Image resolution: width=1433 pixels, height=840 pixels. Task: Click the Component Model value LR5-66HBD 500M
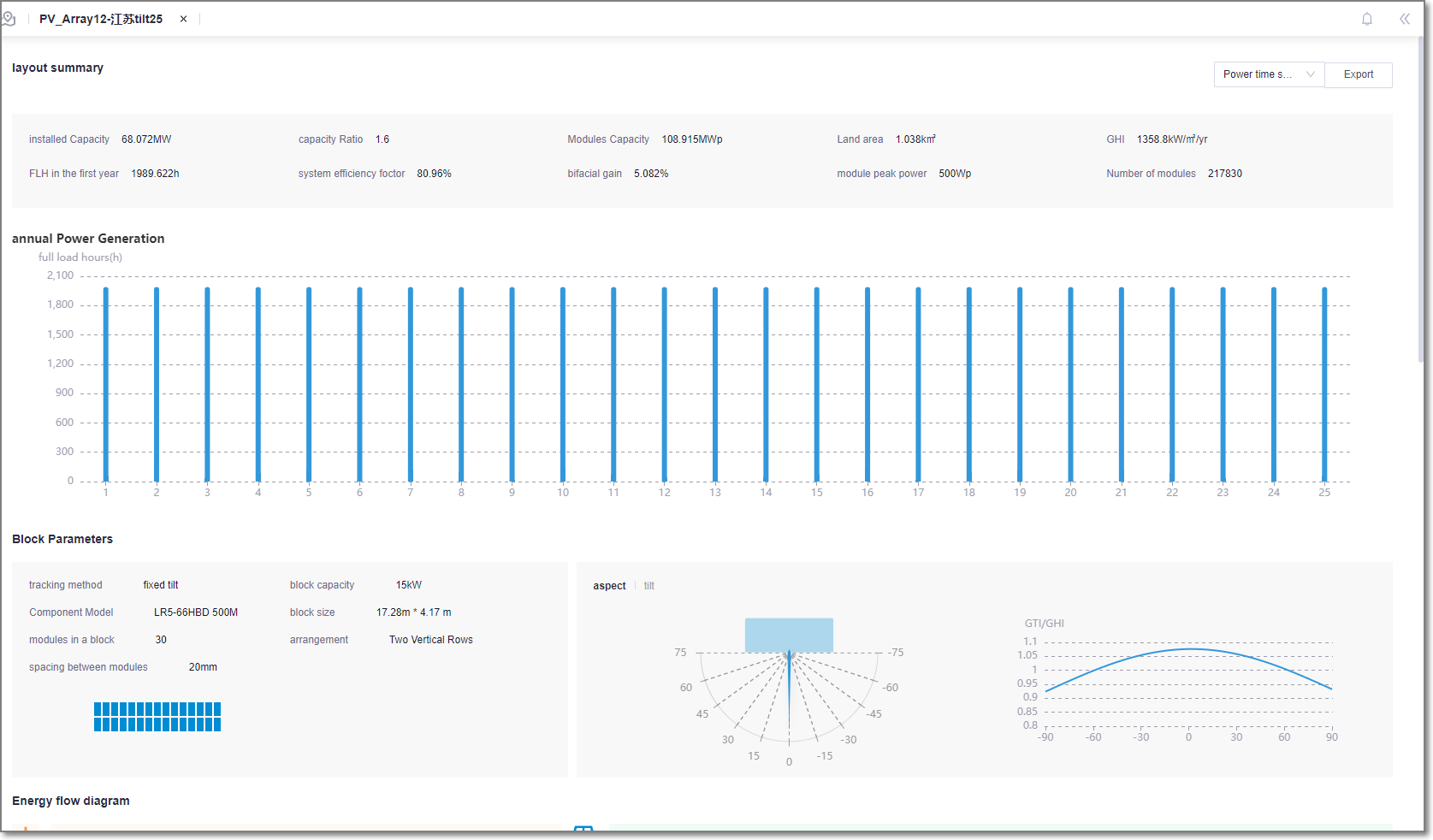[x=196, y=612]
